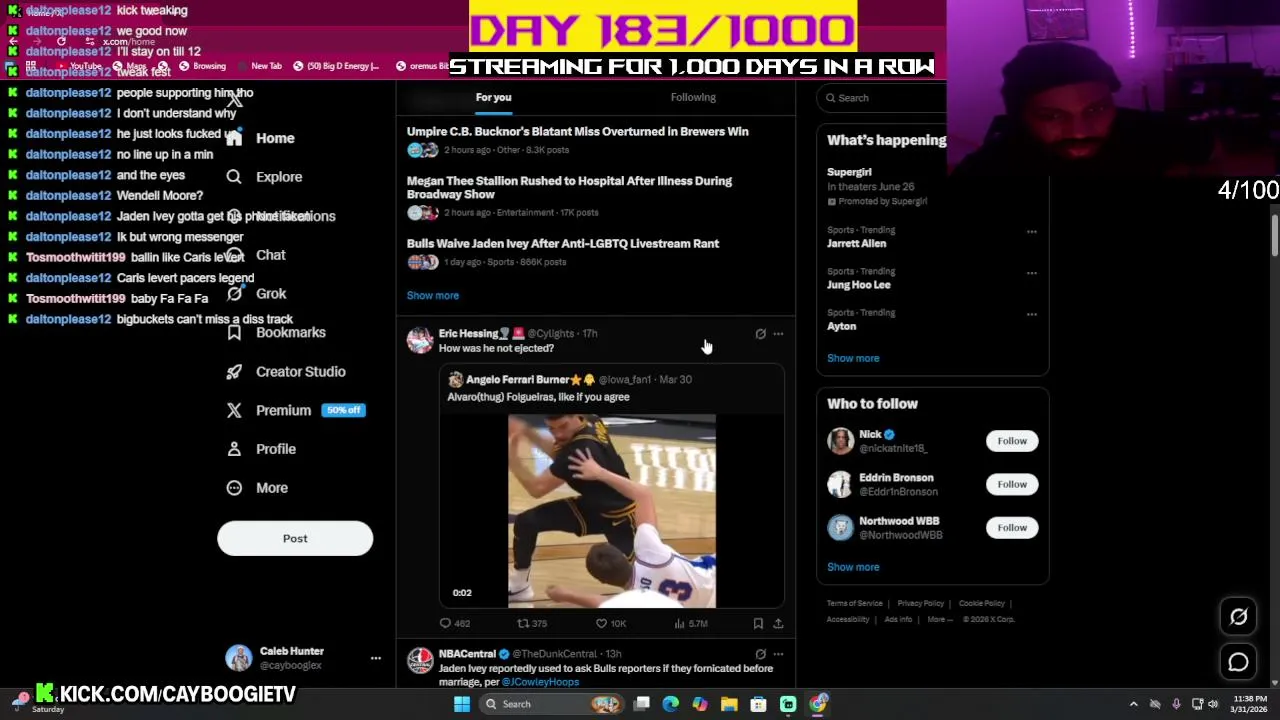Show more accounts in Who to follow
The image size is (1280, 720).
tap(853, 567)
